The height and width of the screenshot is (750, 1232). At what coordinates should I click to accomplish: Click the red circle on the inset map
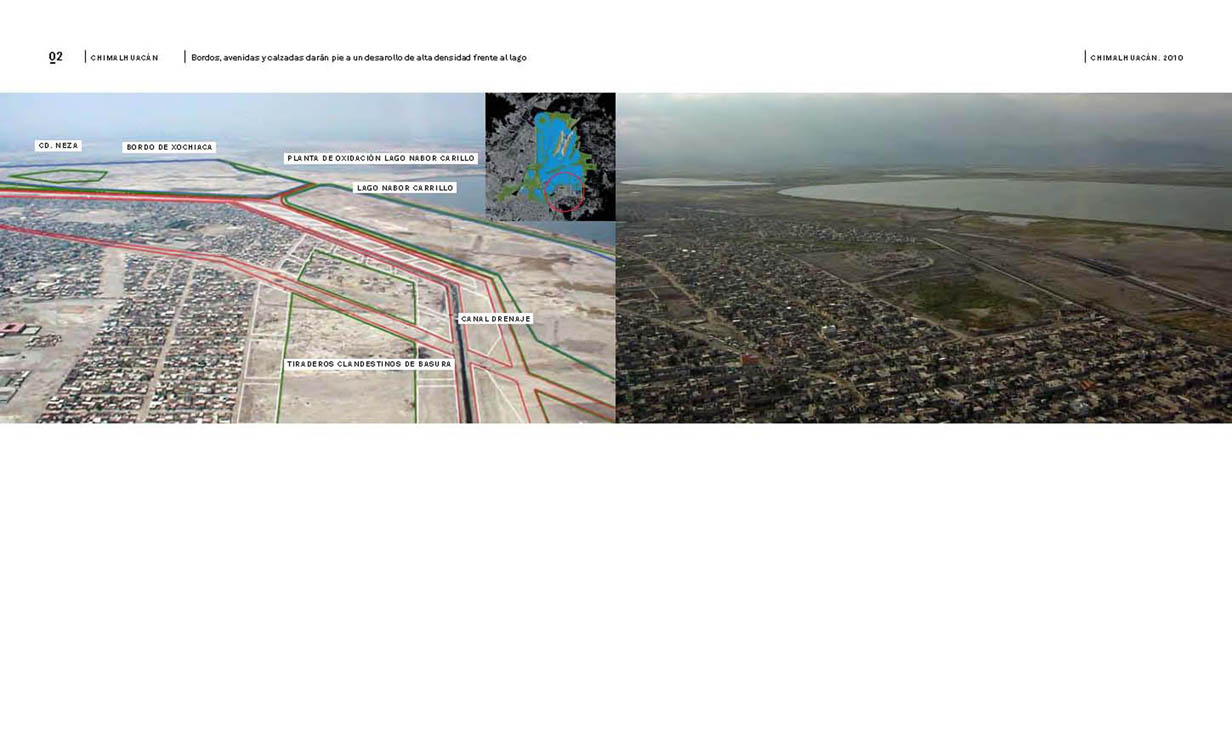coord(566,192)
